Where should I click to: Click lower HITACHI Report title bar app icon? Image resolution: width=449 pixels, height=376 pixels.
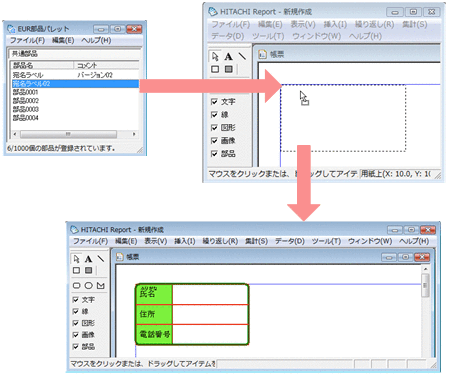[74, 230]
